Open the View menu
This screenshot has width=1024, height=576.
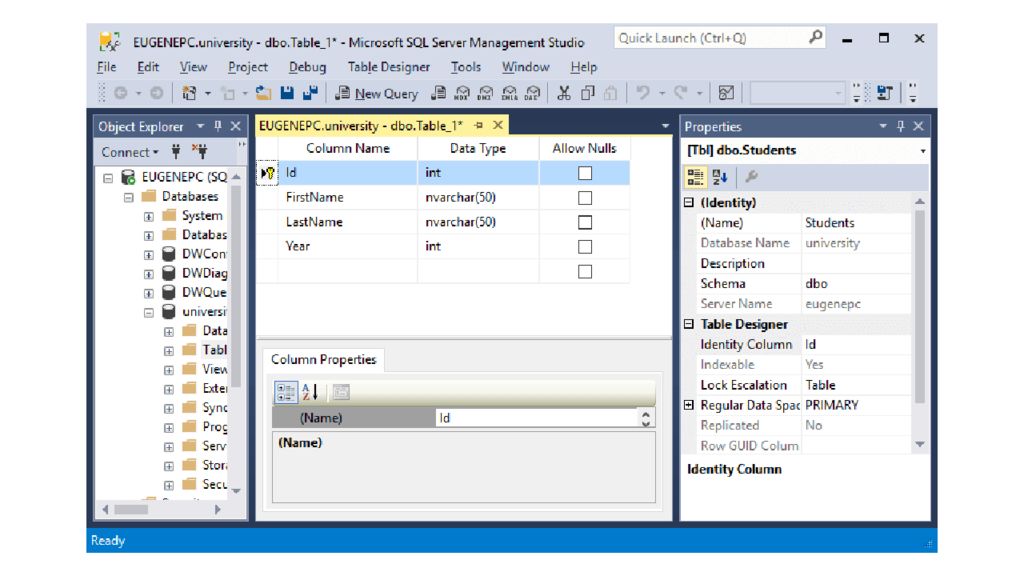[x=193, y=67]
